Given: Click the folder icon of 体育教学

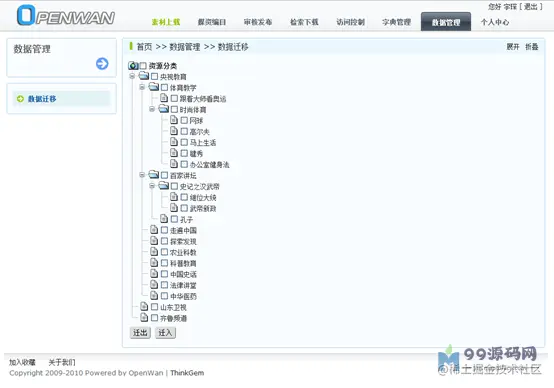Looking at the screenshot, I should point(154,87).
